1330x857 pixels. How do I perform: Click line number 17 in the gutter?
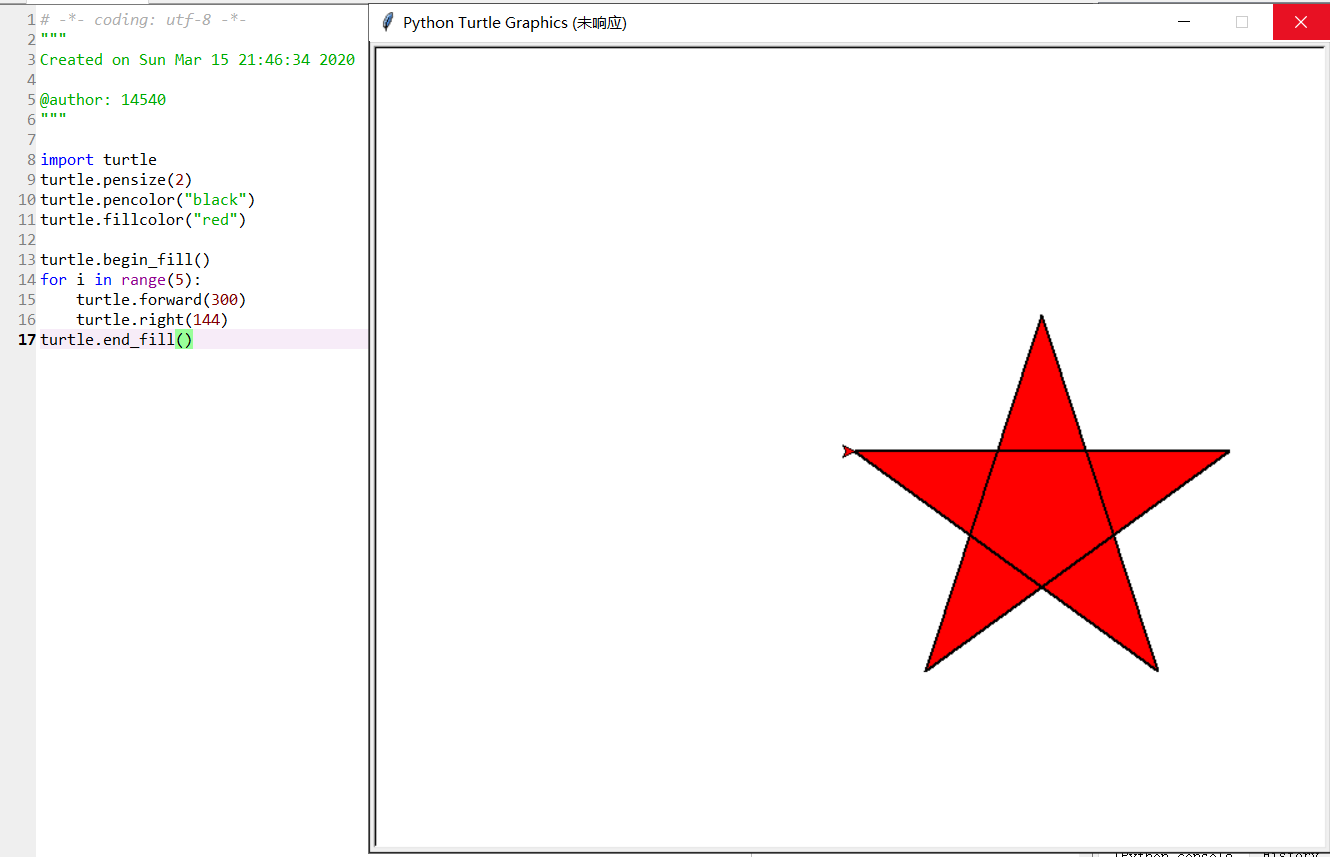click(x=27, y=339)
